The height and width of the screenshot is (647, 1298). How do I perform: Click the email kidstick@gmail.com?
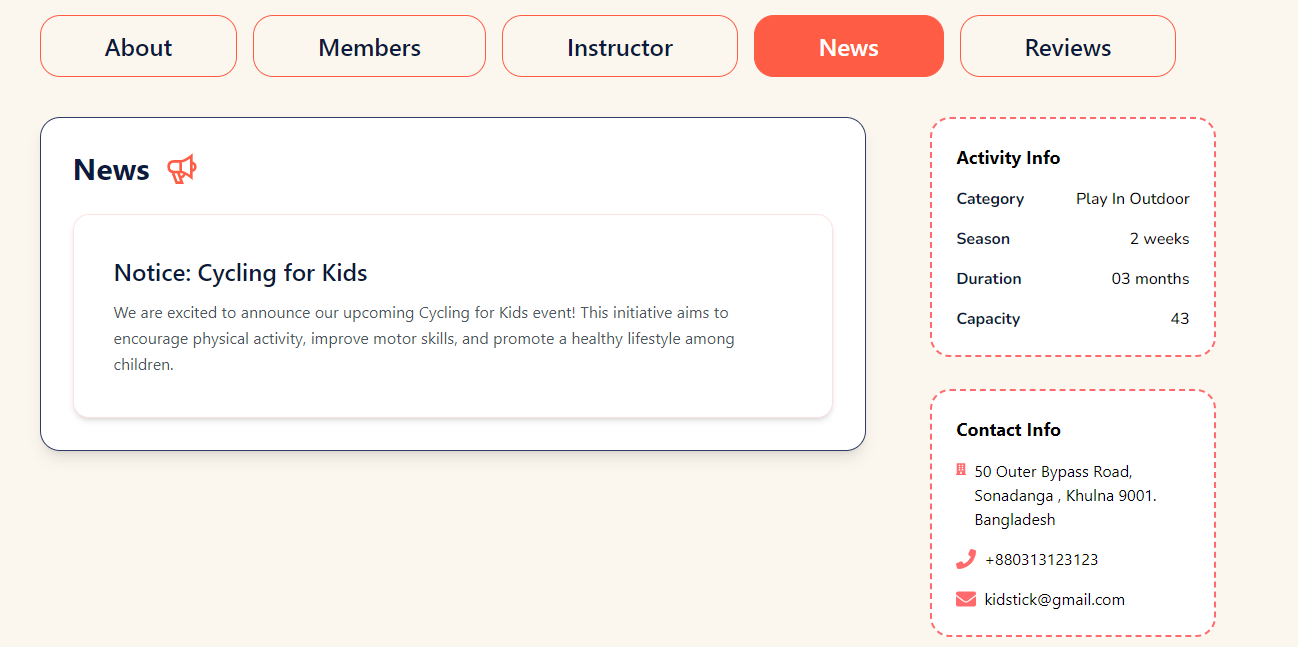[1054, 600]
